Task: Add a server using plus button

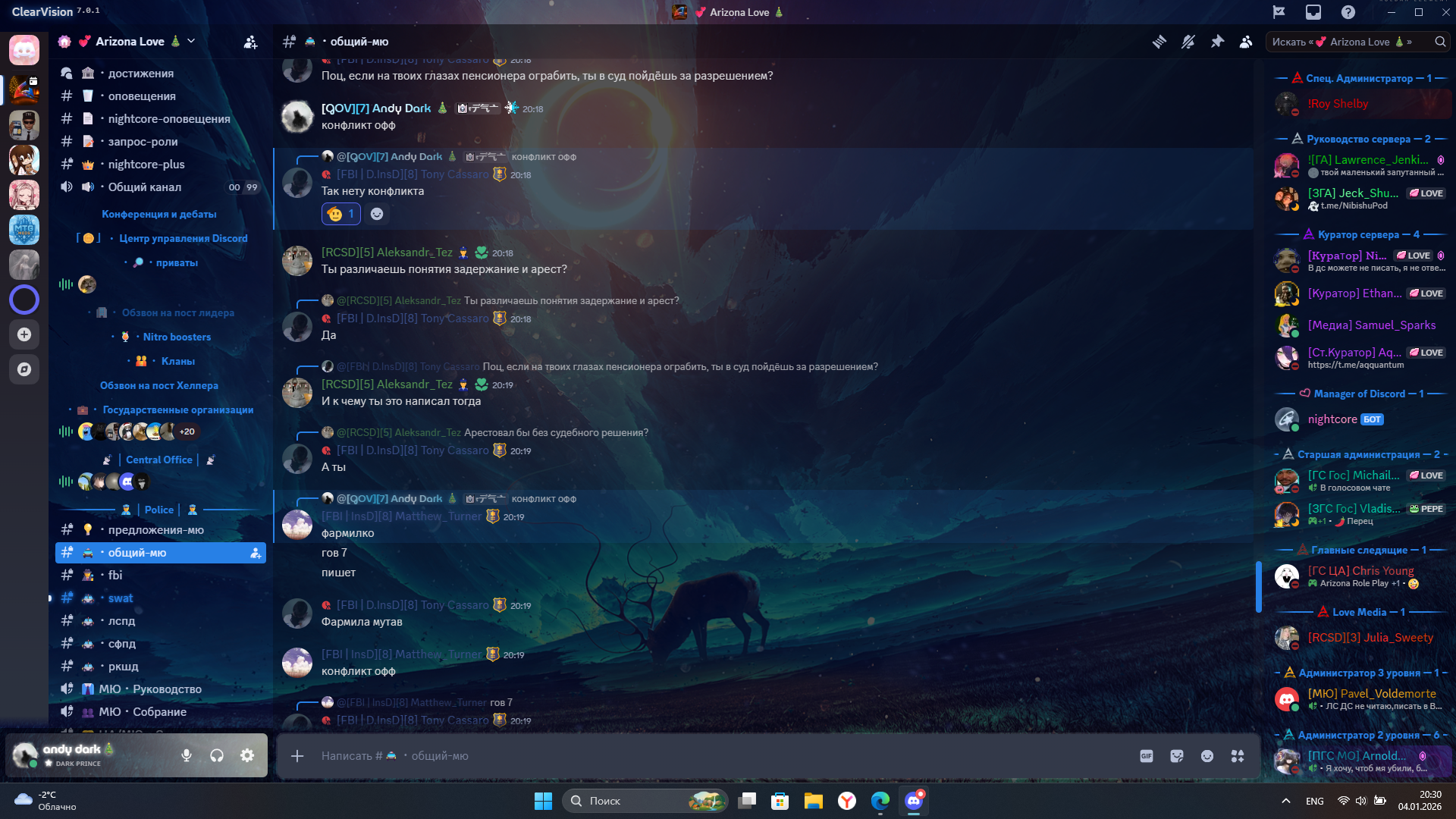Action: coord(24,334)
